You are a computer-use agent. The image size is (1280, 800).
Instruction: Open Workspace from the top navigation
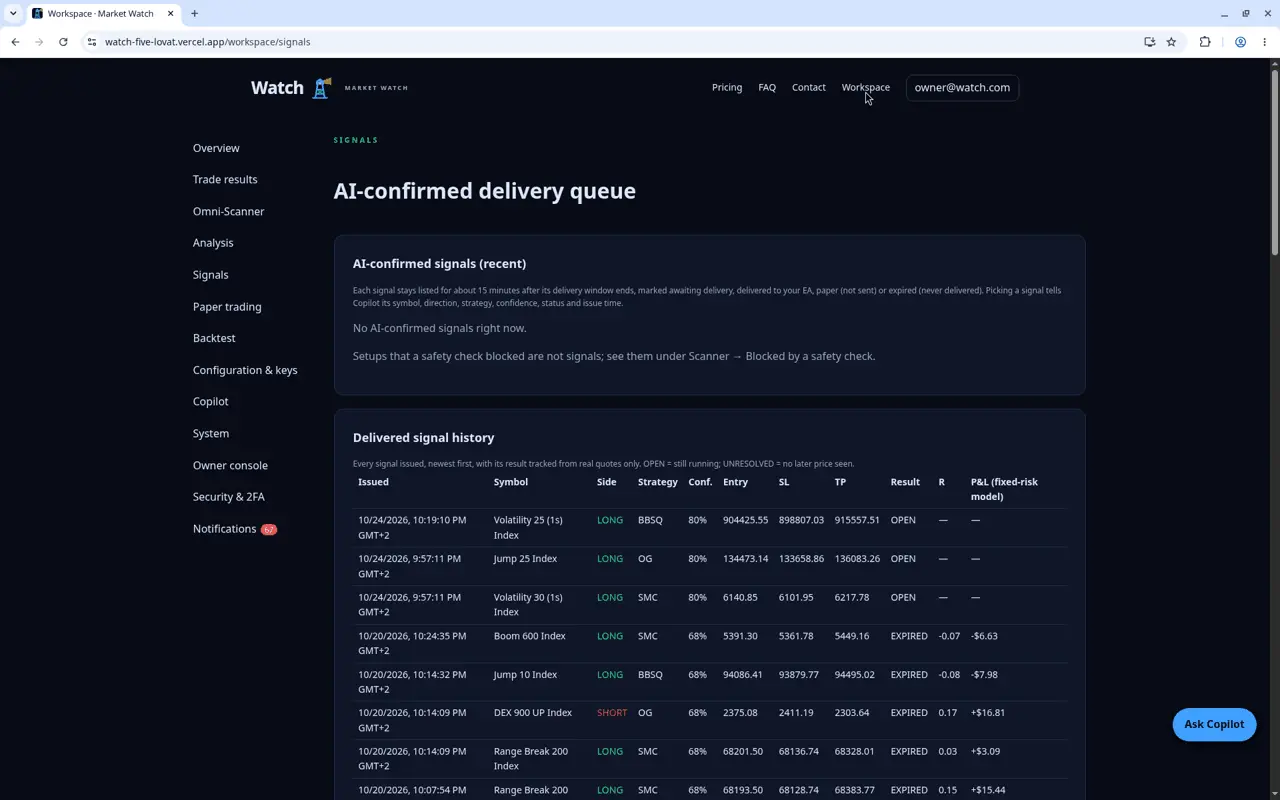pos(866,88)
